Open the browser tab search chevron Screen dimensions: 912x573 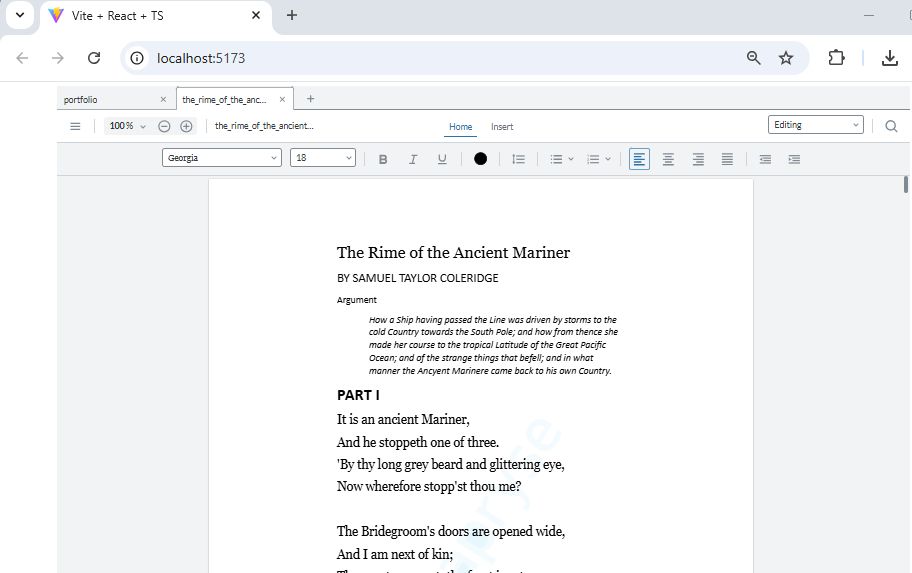click(x=20, y=15)
